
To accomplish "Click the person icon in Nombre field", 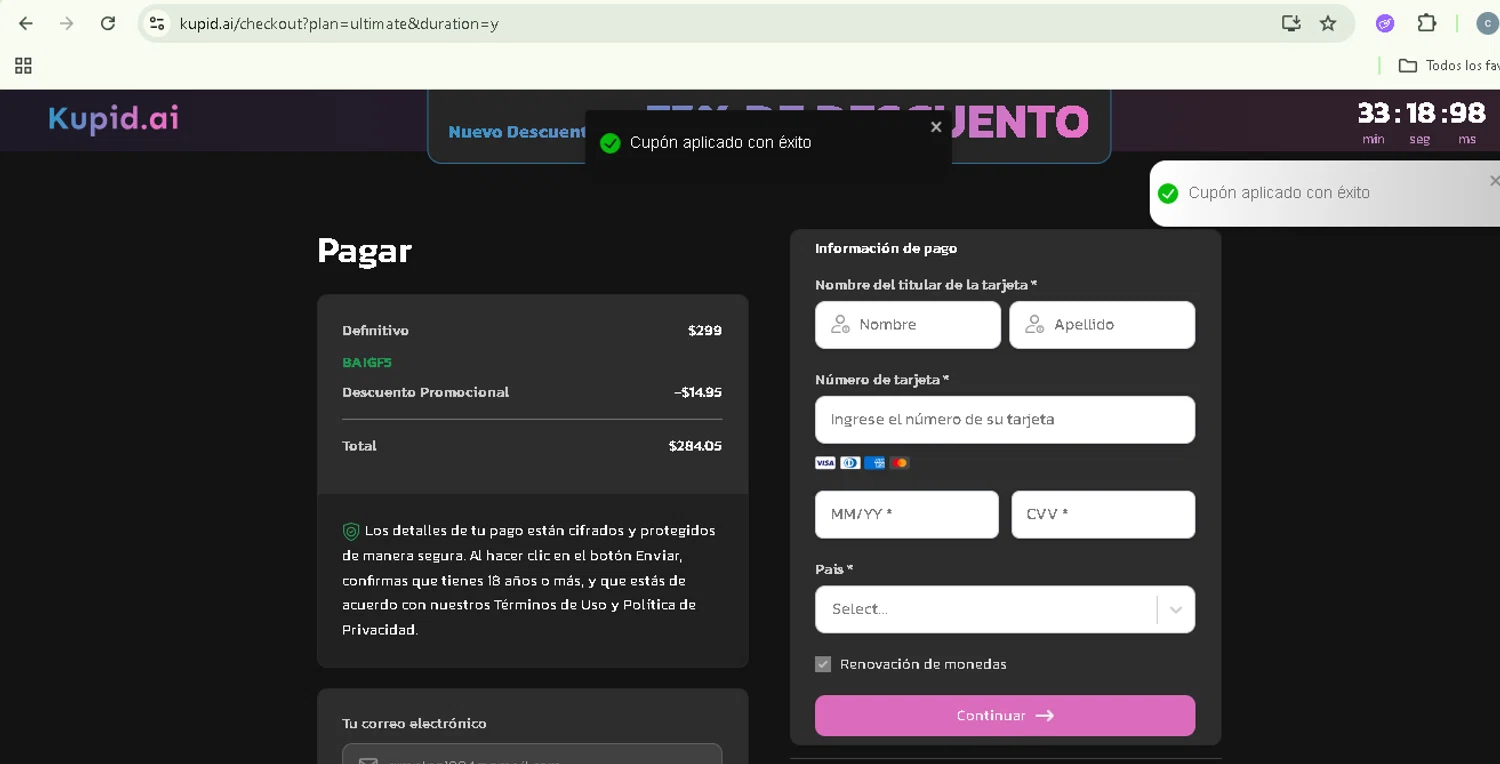I will click(840, 325).
